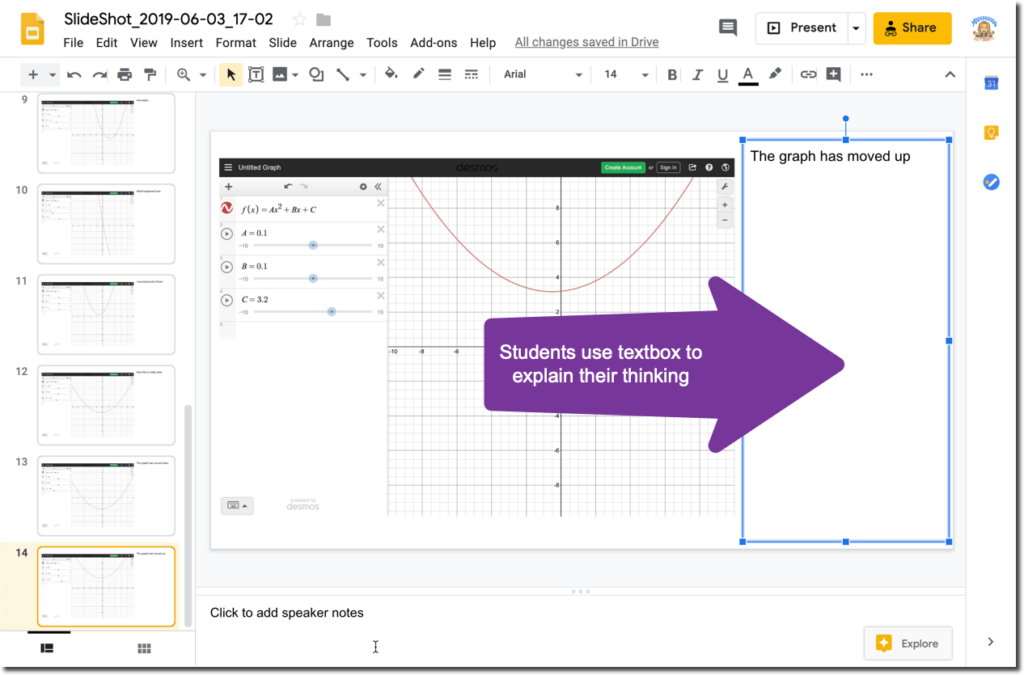Open the Add-ons menu
The width and height of the screenshot is (1024, 675).
pos(433,43)
